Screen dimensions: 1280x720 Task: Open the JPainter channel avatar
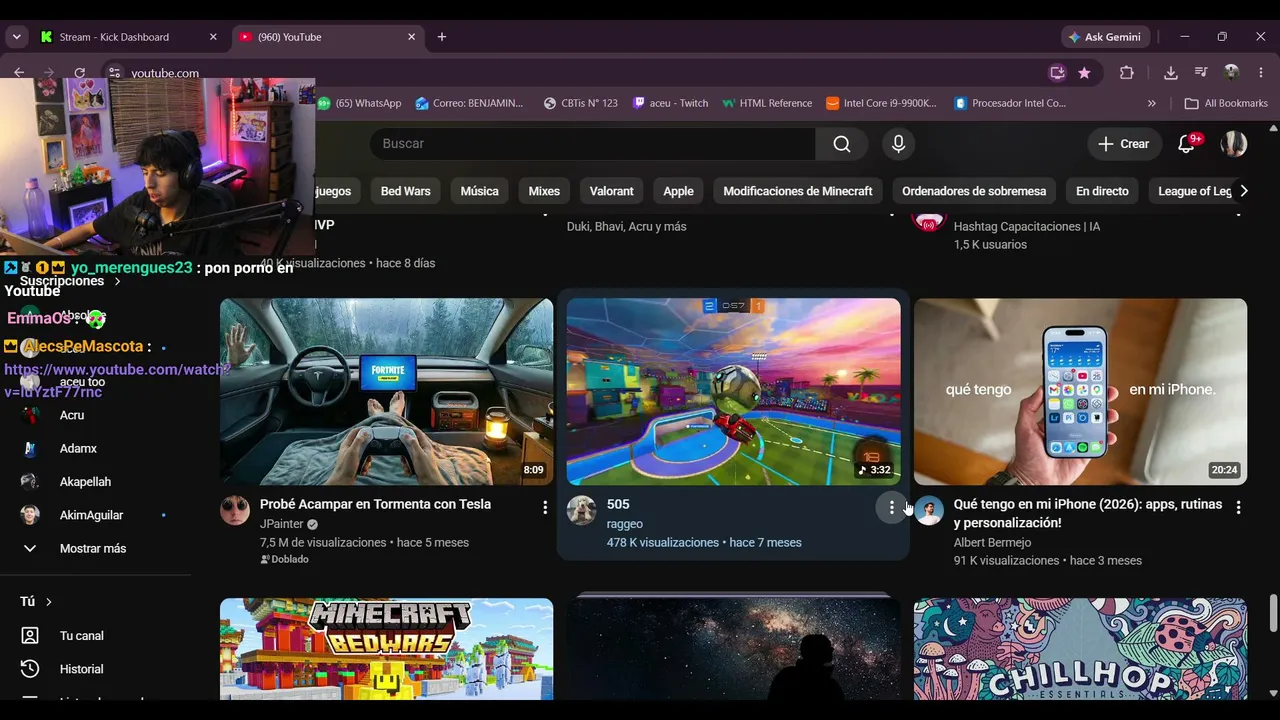[x=235, y=510]
